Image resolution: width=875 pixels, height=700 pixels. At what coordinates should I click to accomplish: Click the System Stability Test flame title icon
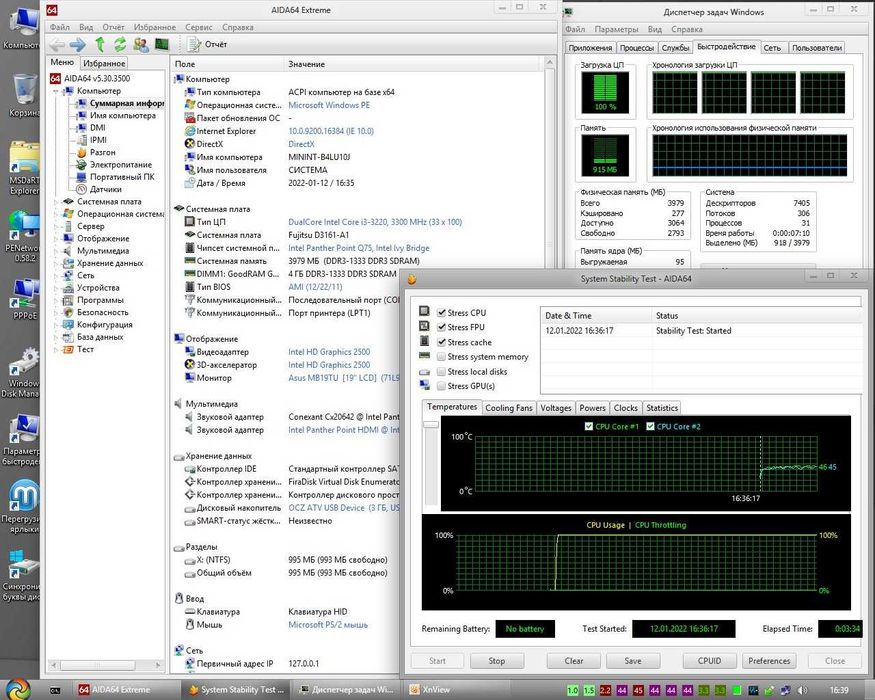click(x=412, y=279)
